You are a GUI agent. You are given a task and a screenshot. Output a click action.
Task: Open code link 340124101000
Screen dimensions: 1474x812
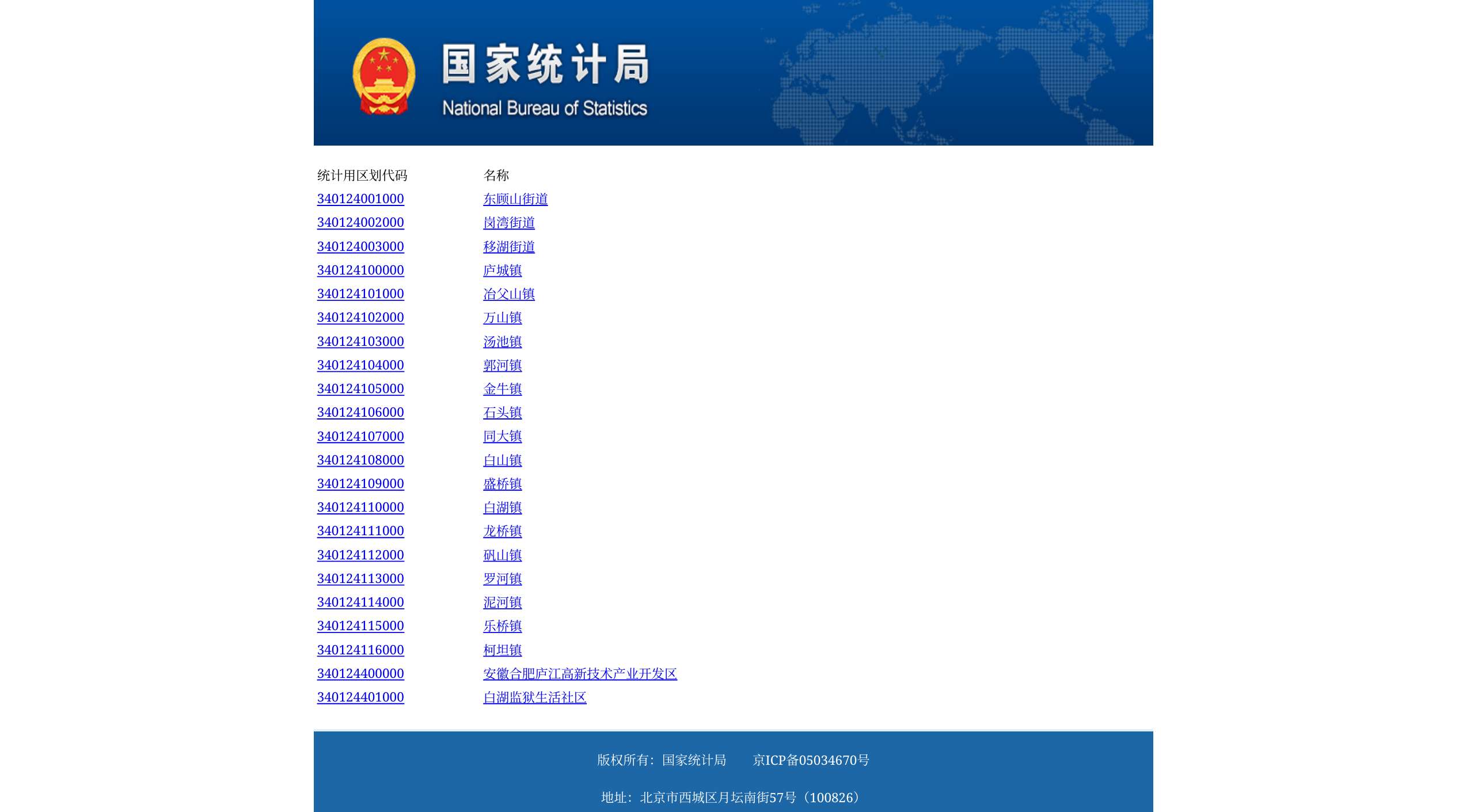(x=360, y=294)
